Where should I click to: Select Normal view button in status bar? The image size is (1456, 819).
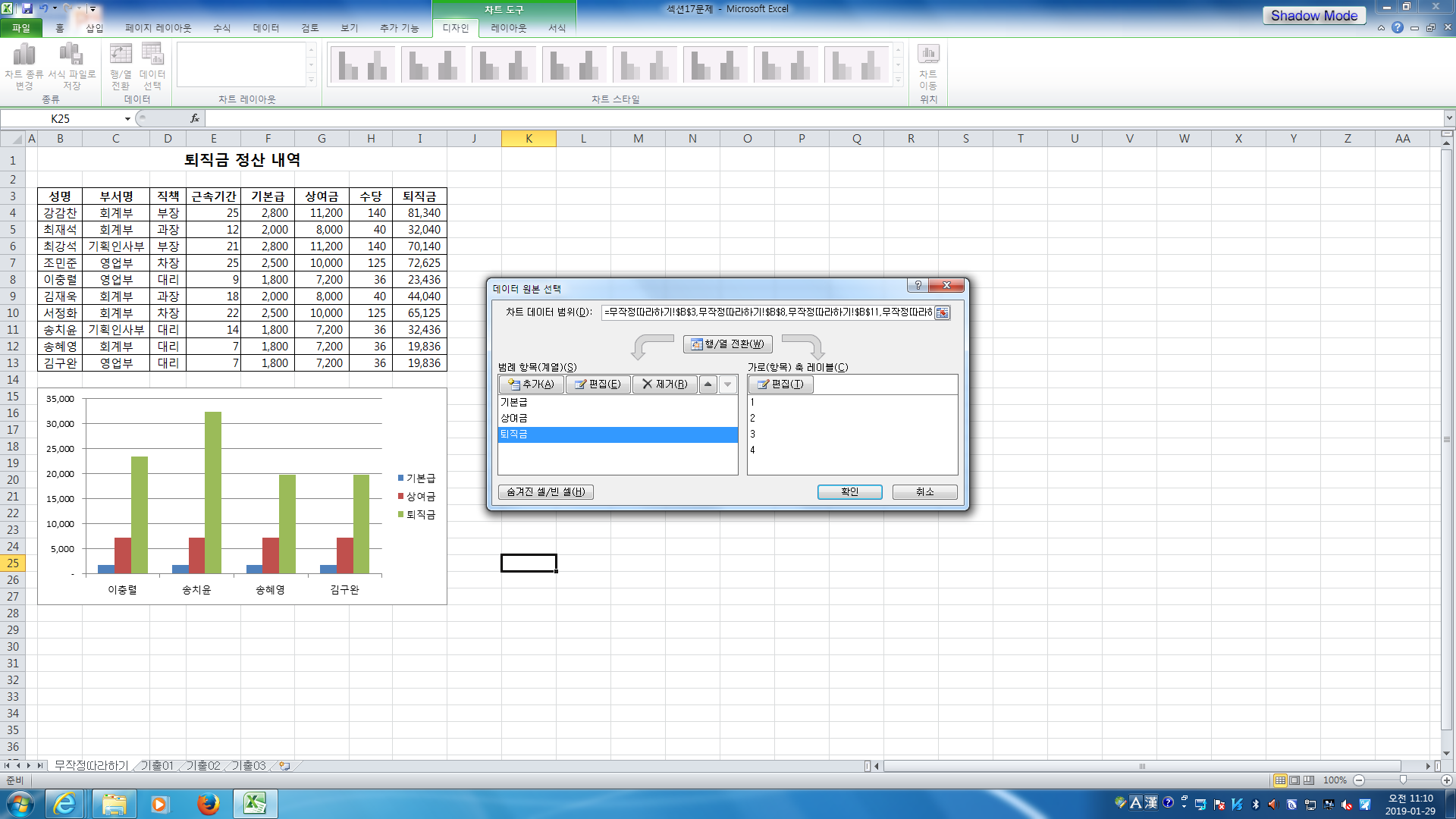pyautogui.click(x=1280, y=780)
